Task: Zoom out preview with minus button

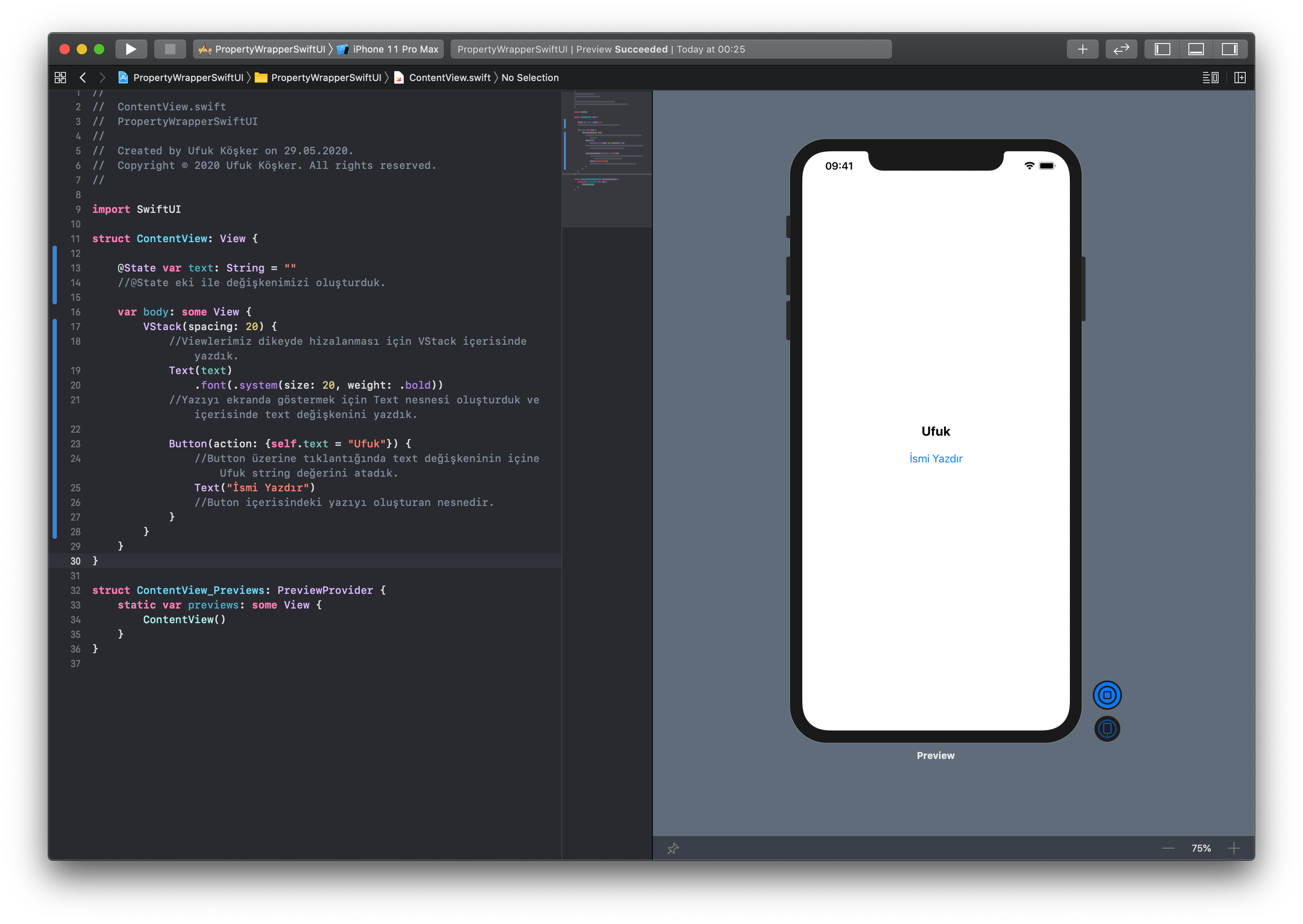Action: (1168, 848)
